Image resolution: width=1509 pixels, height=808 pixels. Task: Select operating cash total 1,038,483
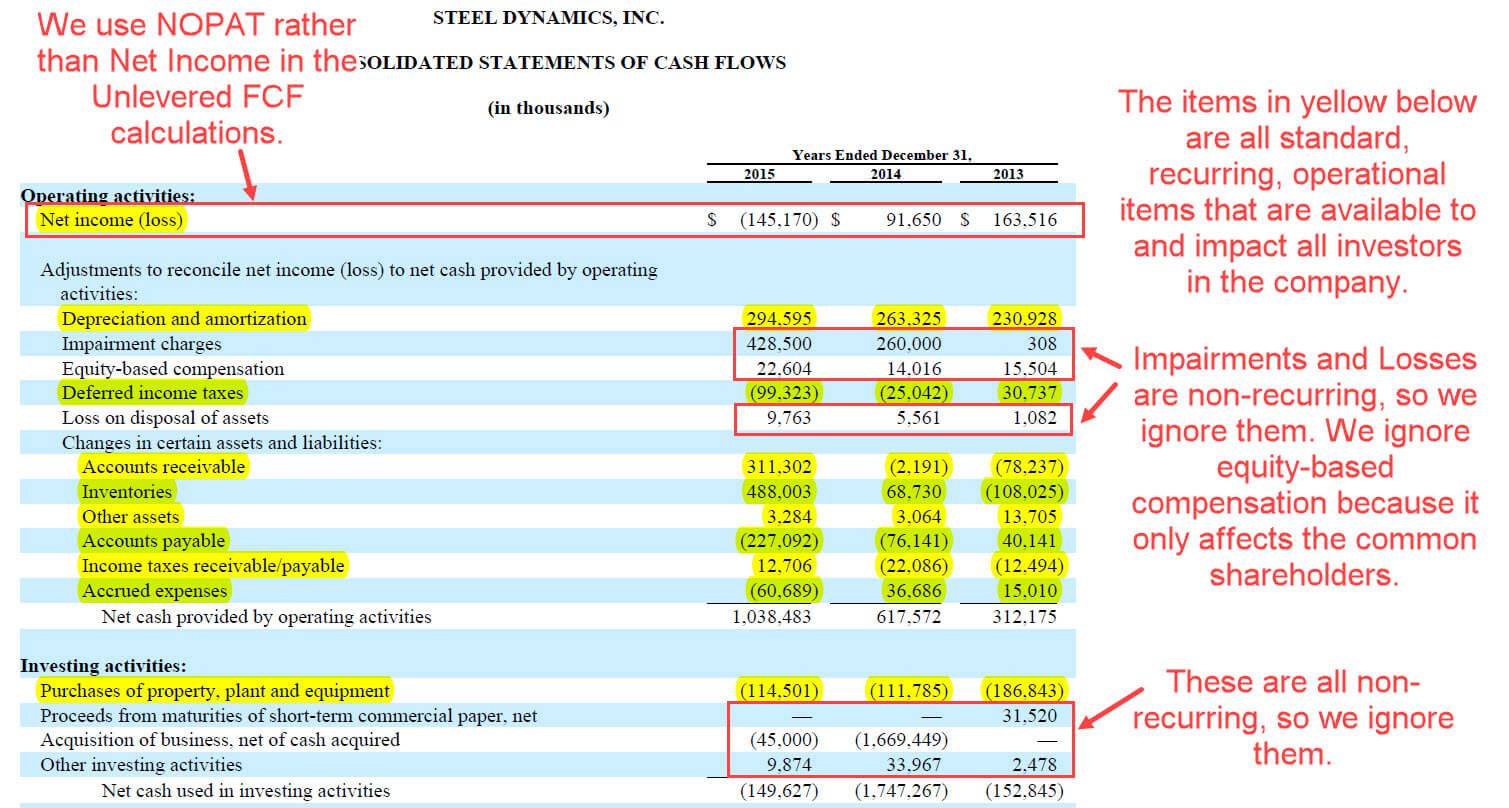pyautogui.click(x=773, y=617)
